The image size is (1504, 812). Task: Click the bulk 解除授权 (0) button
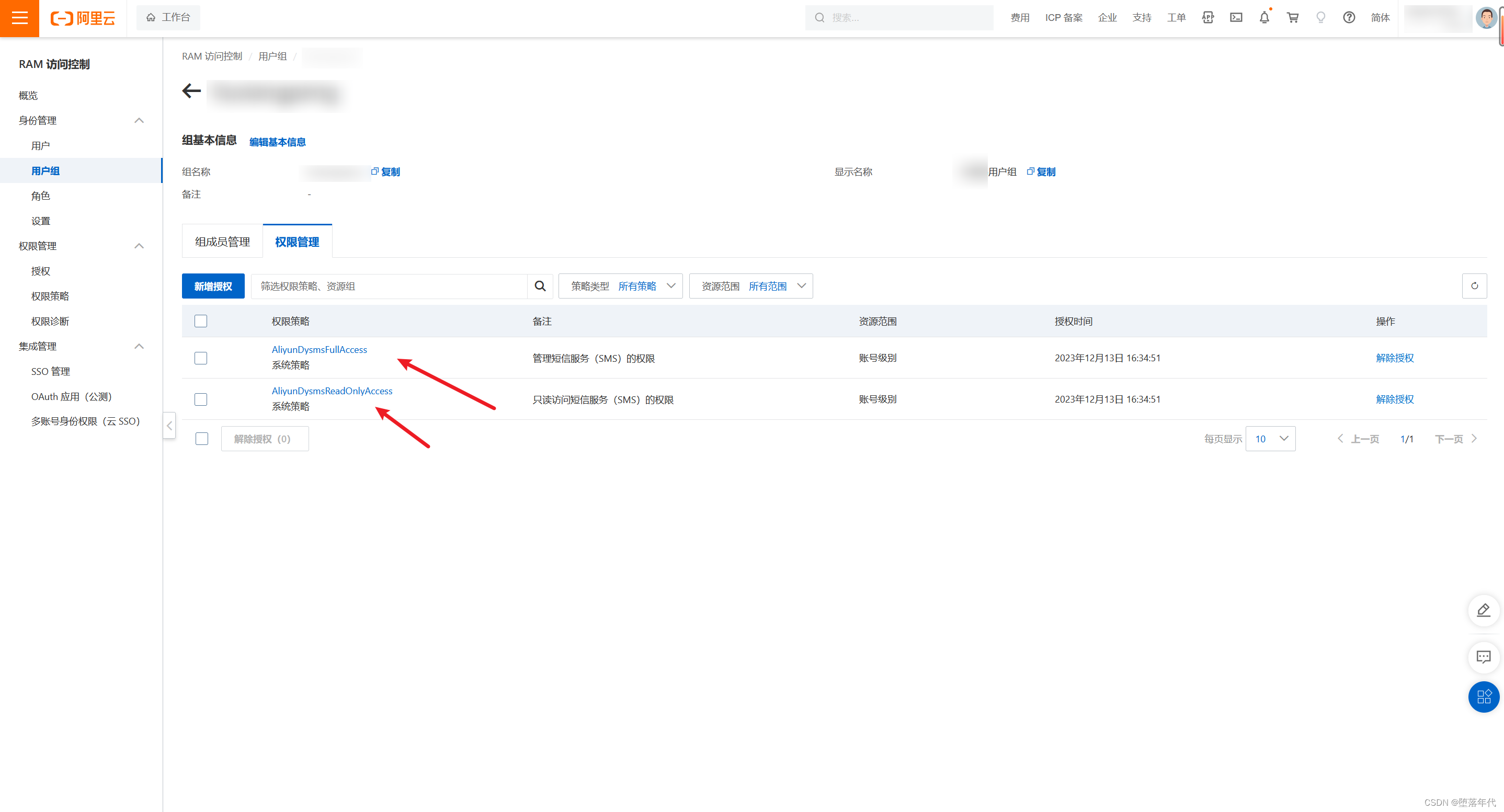click(265, 438)
